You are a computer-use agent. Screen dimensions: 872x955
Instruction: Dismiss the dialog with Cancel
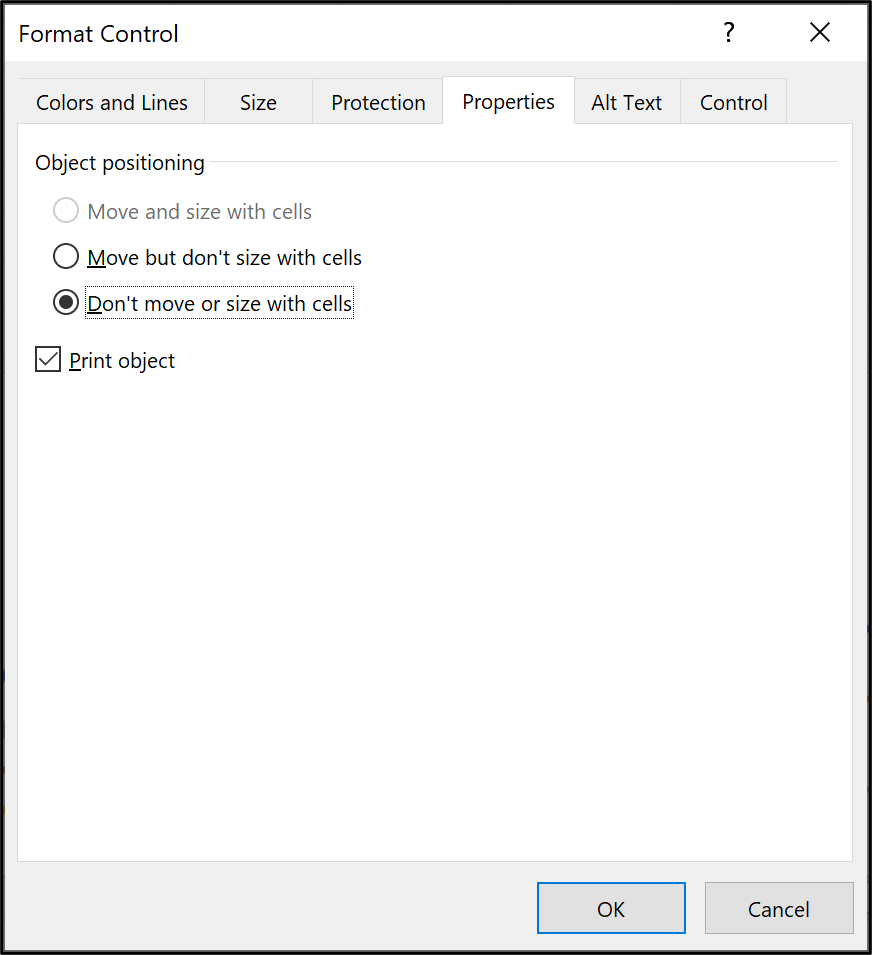[779, 908]
